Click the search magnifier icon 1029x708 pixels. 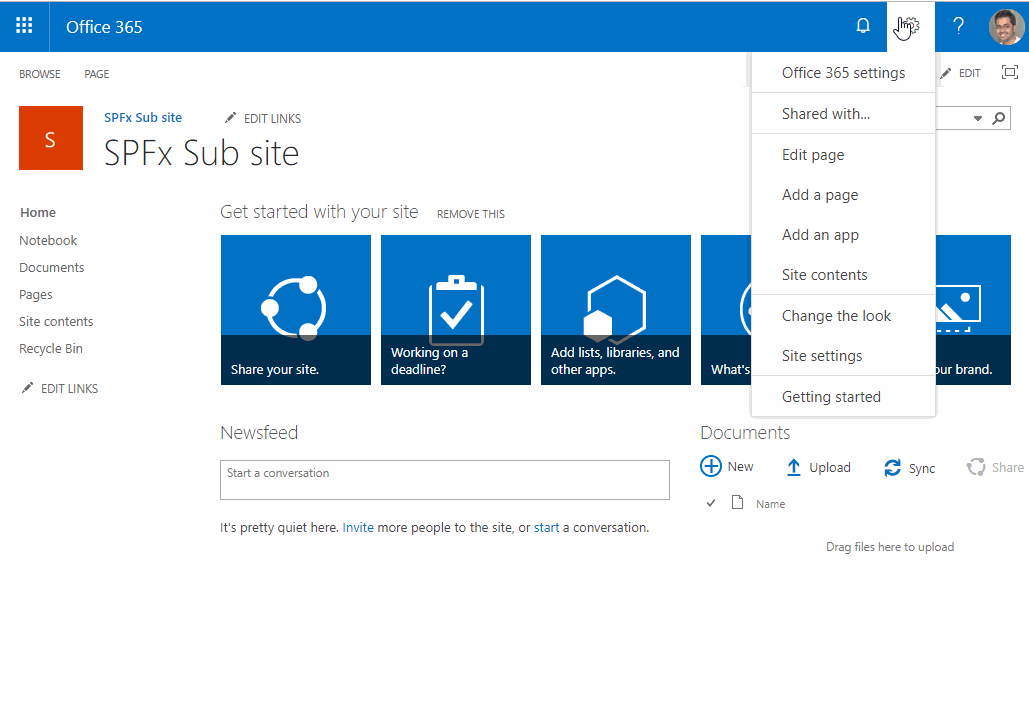pos(999,118)
